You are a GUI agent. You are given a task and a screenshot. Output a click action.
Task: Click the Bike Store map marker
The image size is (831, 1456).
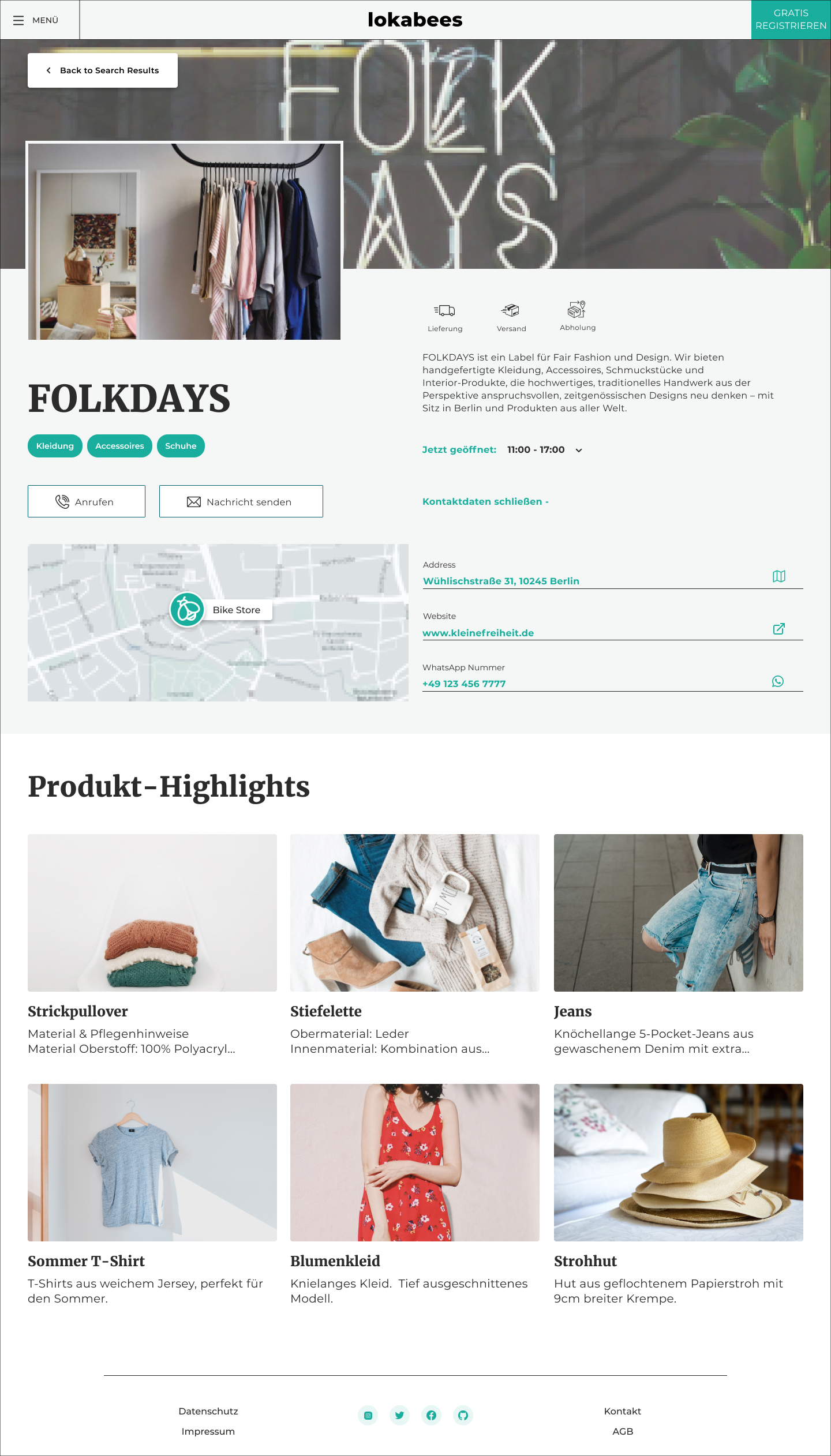click(188, 610)
